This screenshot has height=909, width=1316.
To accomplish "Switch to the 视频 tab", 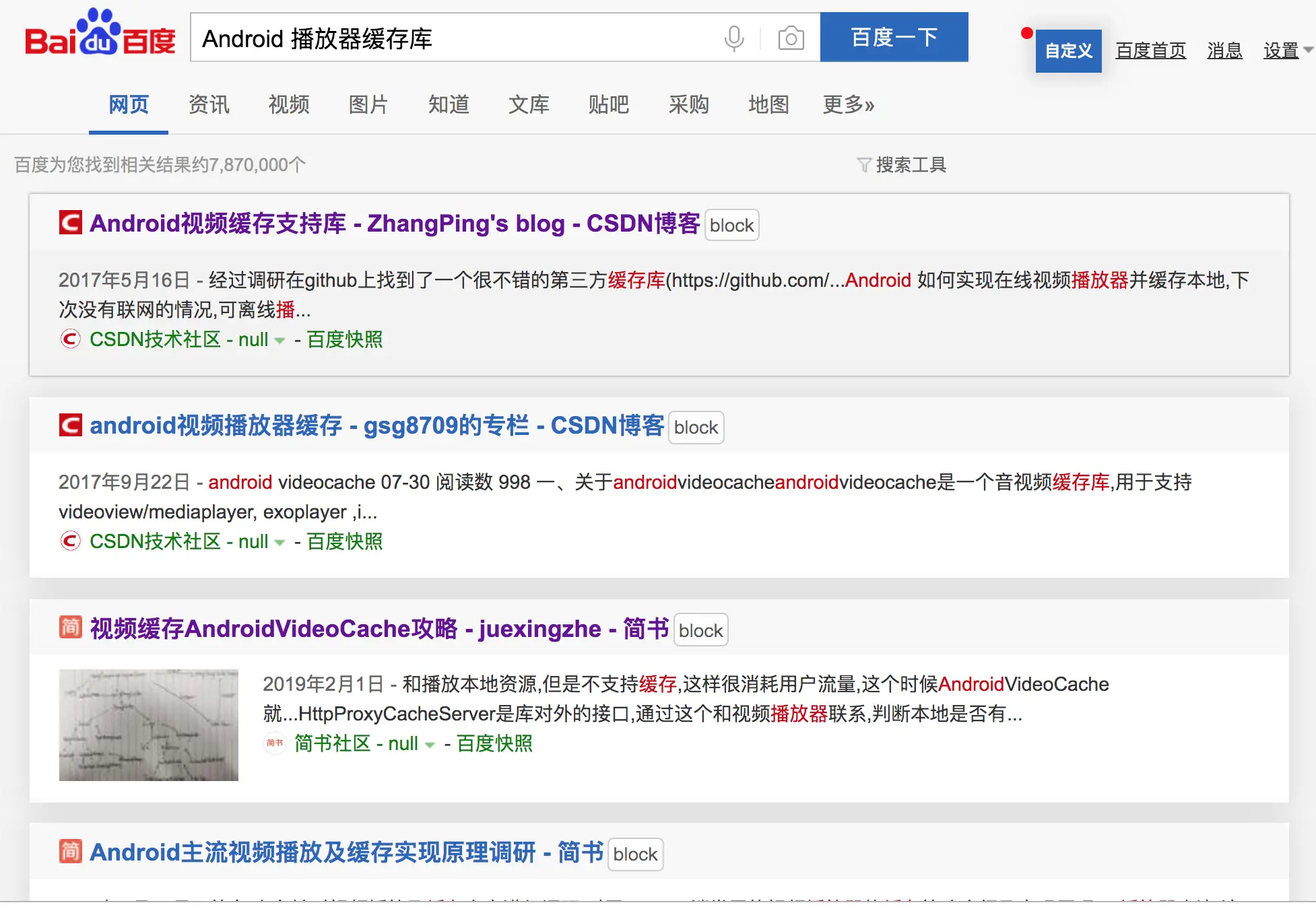I will [x=289, y=104].
